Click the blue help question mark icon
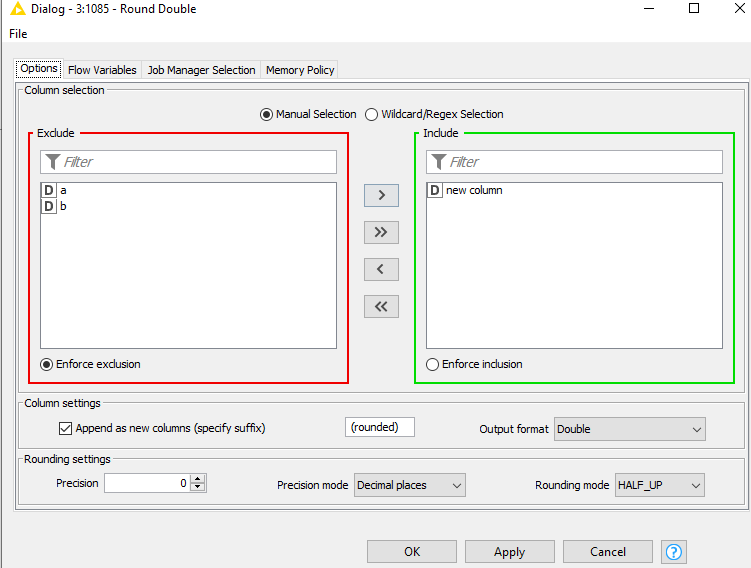The width and height of the screenshot is (751, 568). [x=674, y=552]
